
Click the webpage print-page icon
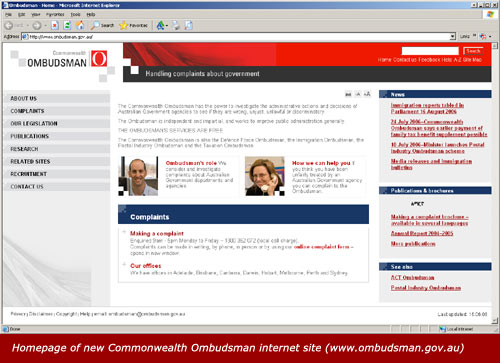coord(348,94)
